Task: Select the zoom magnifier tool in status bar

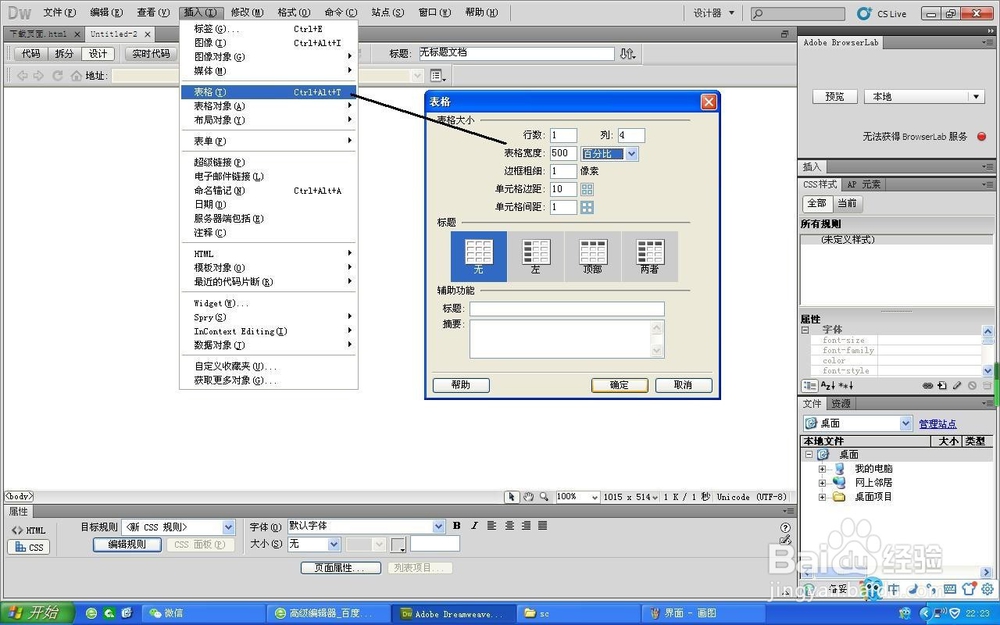Action: click(544, 497)
